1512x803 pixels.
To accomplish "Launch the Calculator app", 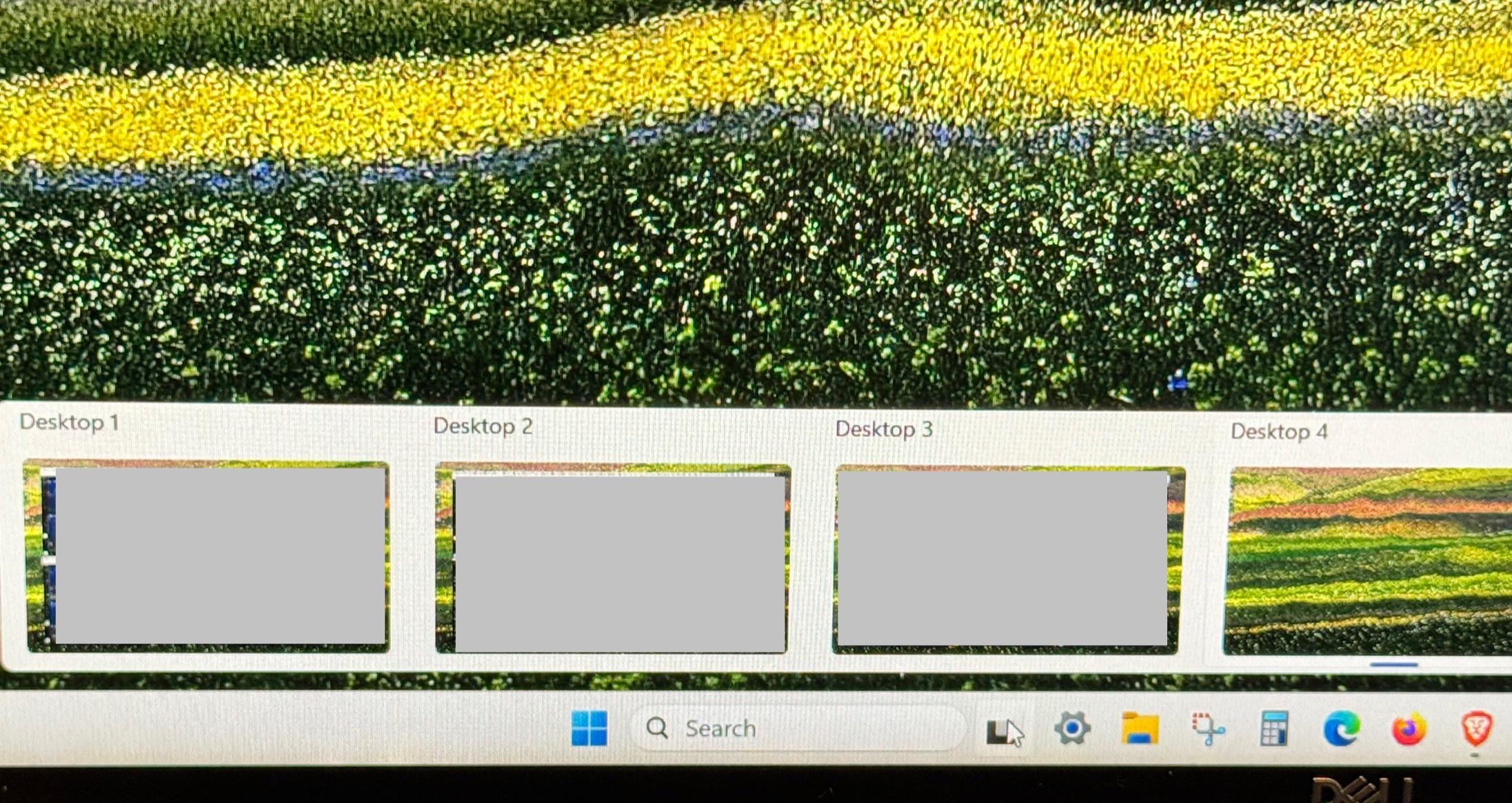I will 1273,728.
